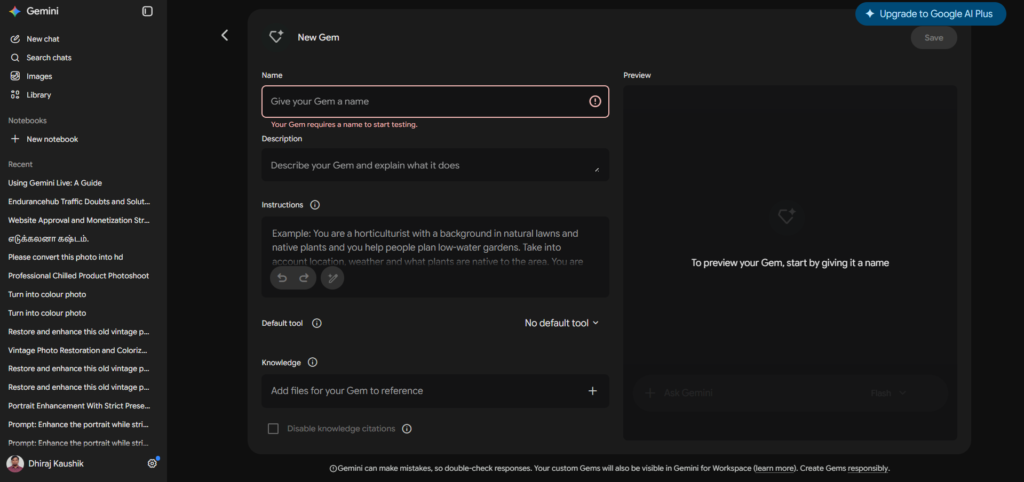Open chat 'Endurancehub Traffic Doubts and Solut...'
The height and width of the screenshot is (482, 1024).
(79, 202)
